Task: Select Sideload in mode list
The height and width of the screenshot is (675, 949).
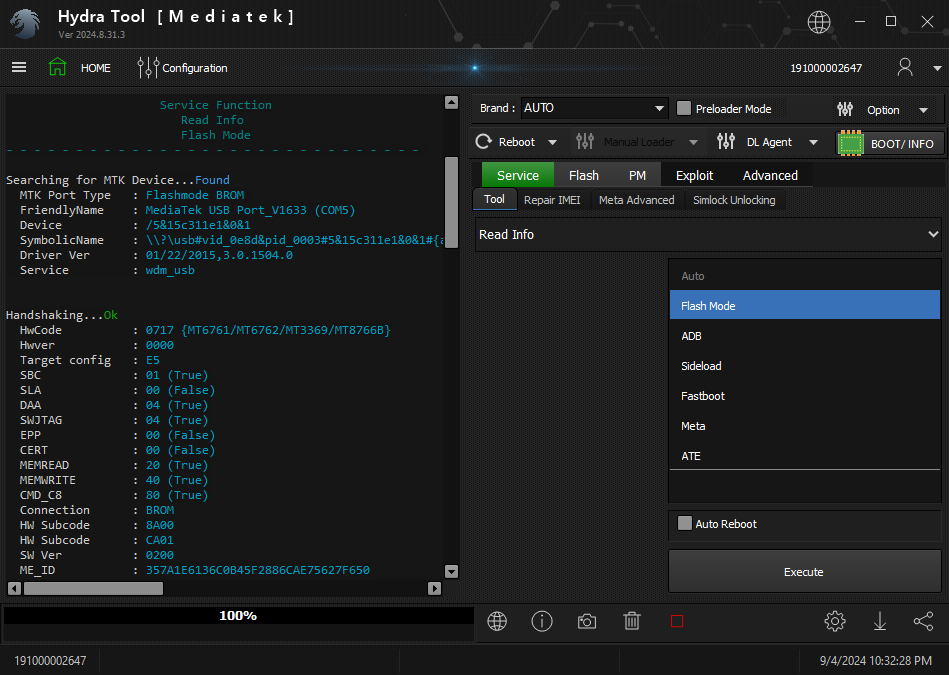Action: coord(804,366)
